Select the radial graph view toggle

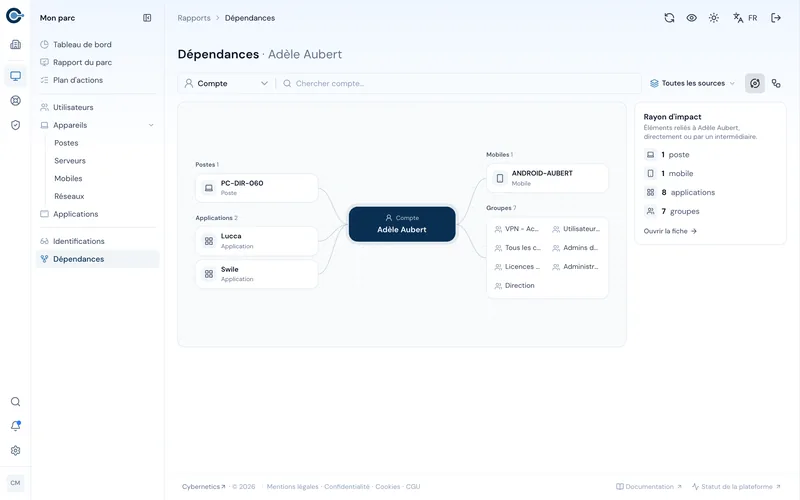[755, 83]
